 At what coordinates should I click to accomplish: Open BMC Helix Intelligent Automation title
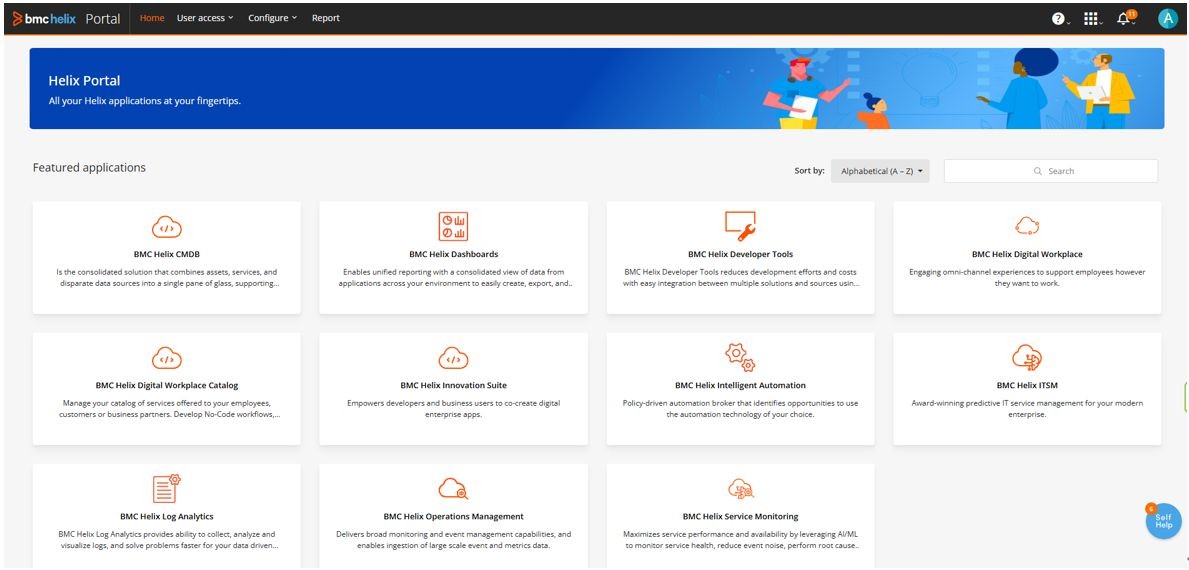740,386
